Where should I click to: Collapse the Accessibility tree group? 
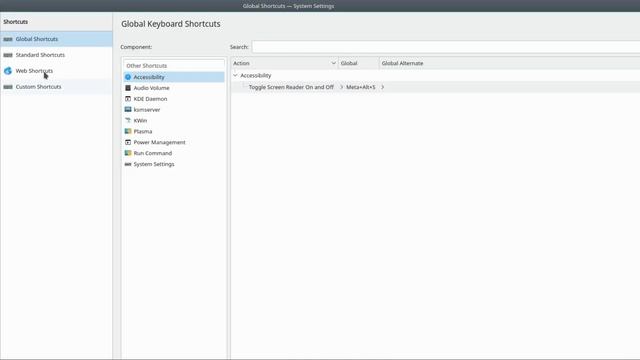pyautogui.click(x=235, y=76)
